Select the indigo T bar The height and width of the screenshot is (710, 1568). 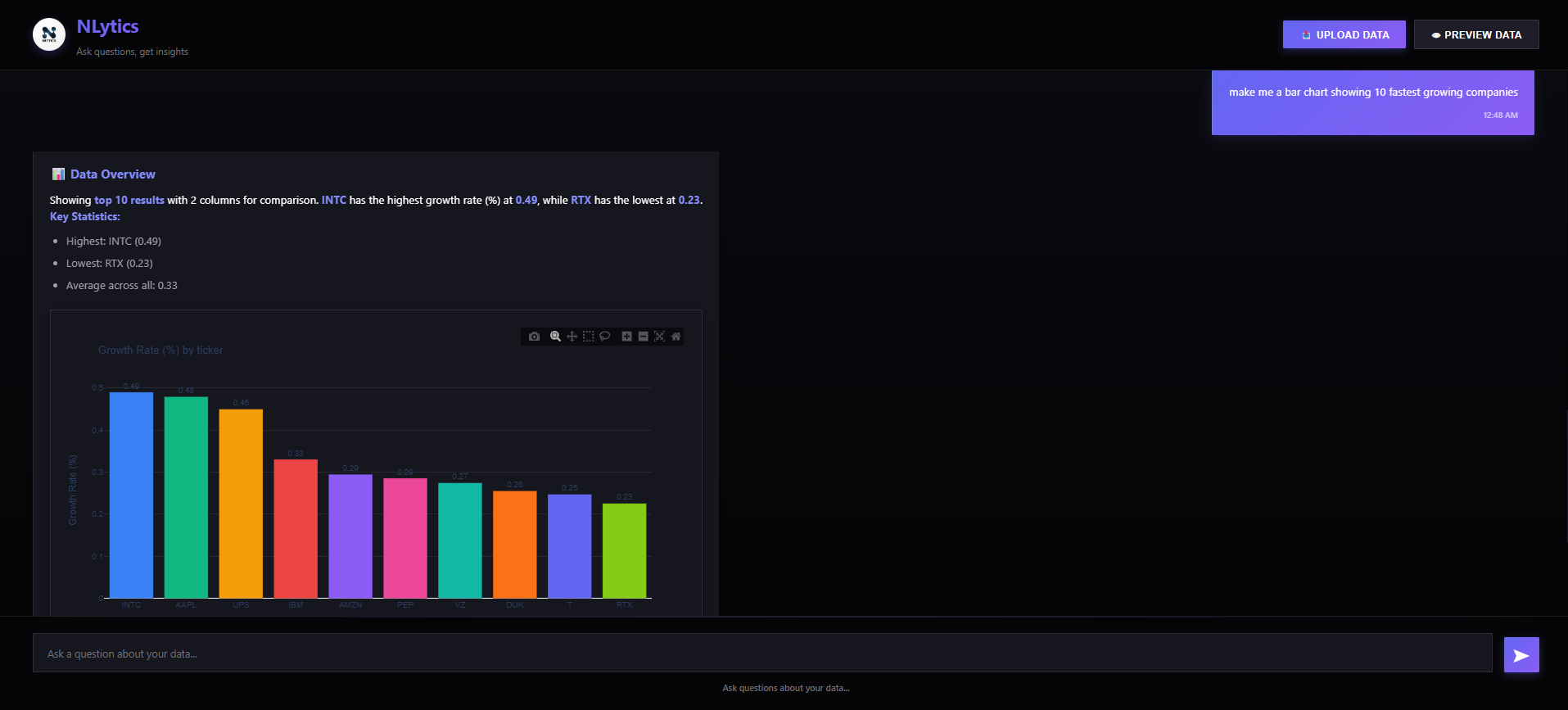(570, 546)
